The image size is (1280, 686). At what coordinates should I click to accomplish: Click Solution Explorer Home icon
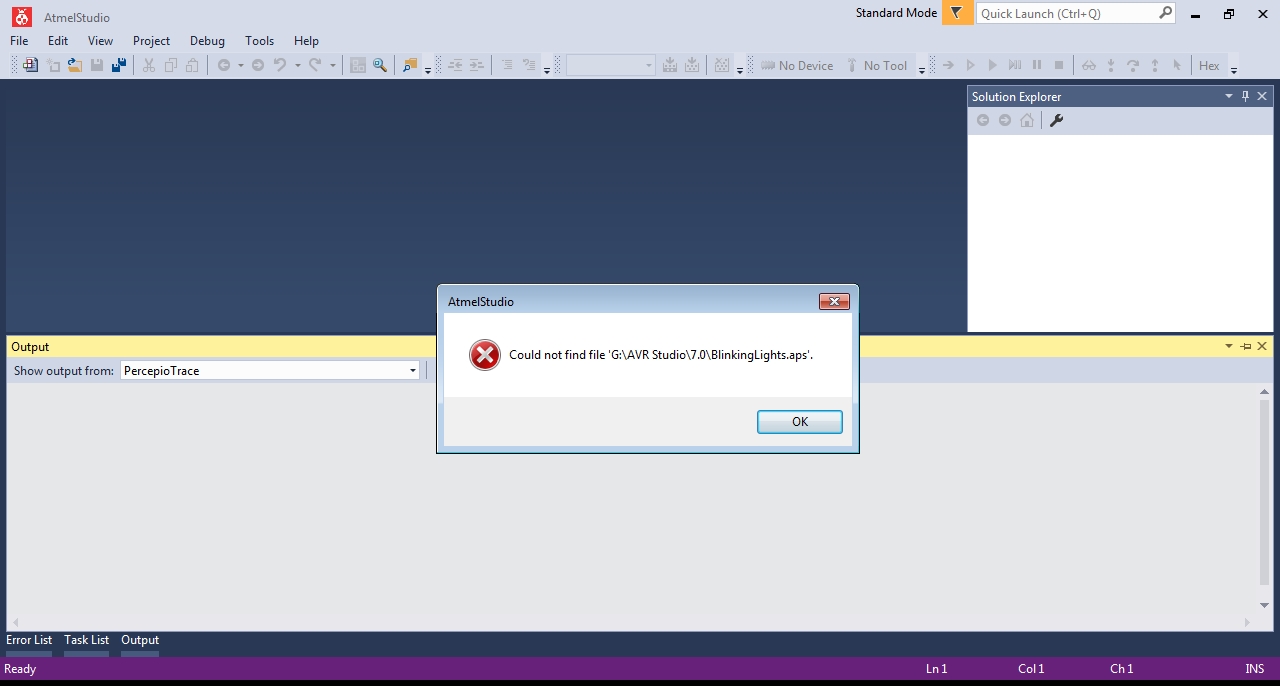coord(1027,120)
